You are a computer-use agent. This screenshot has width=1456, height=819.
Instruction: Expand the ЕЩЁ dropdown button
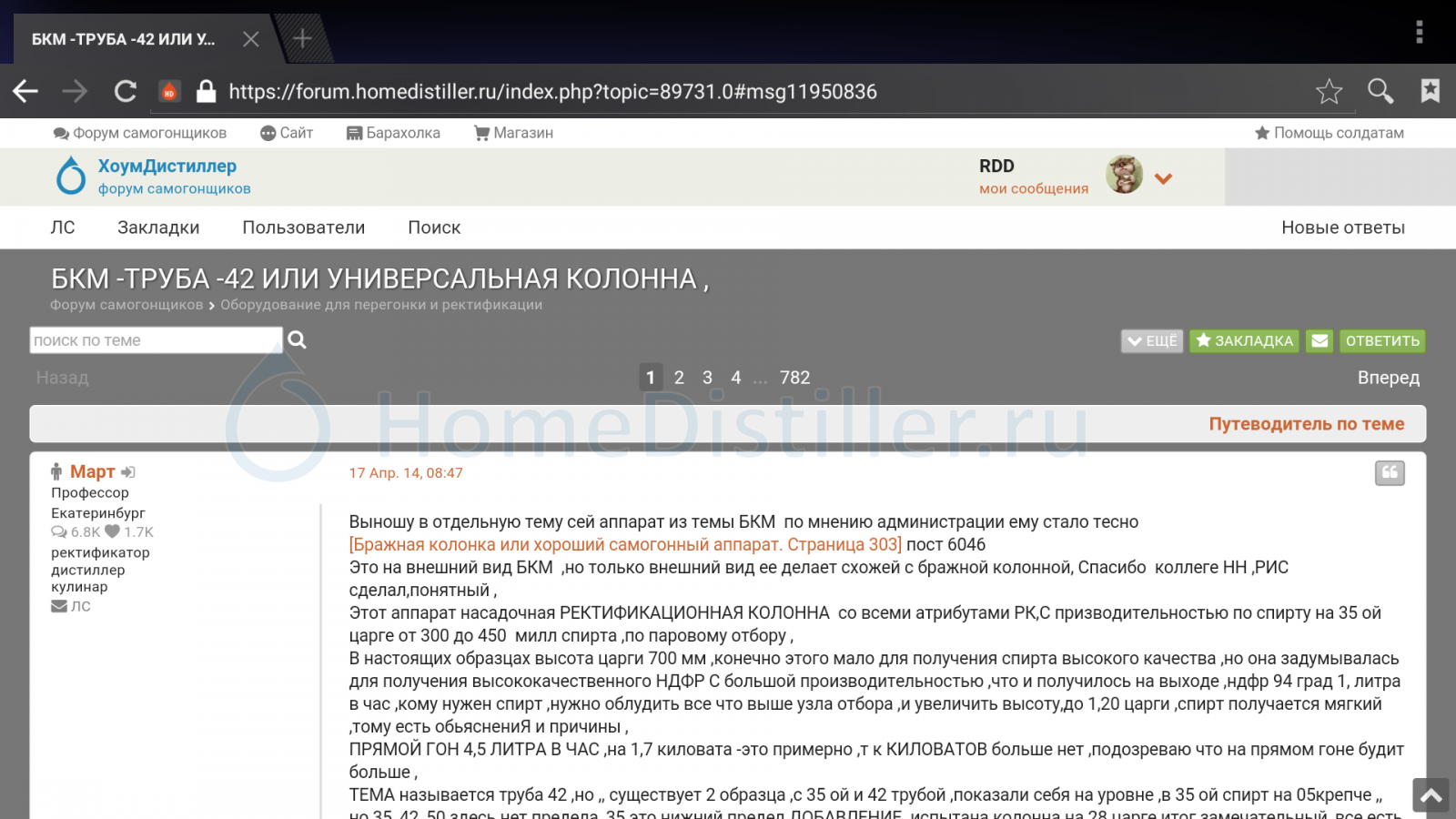tap(1152, 340)
